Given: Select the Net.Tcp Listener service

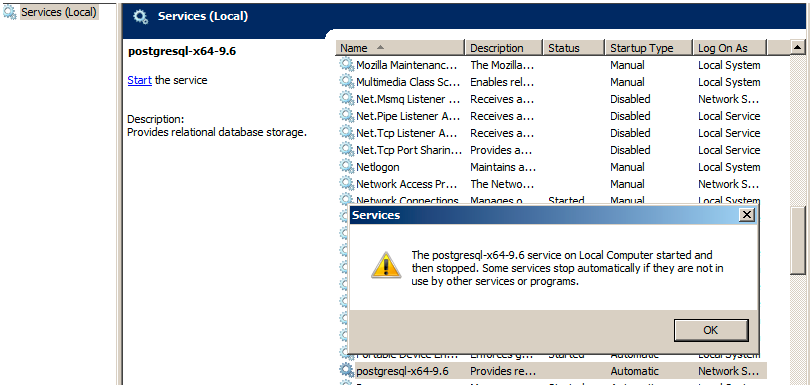Looking at the screenshot, I should click(x=552, y=133).
